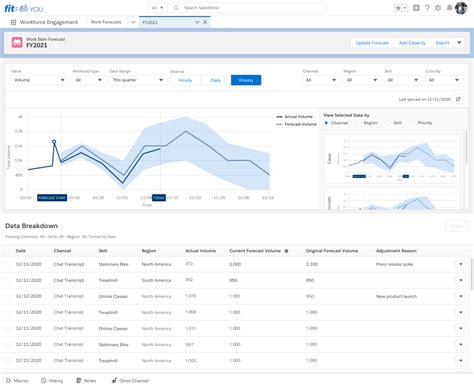474x387 pixels.
Task: Open the user profile avatar
Action: 461,8
